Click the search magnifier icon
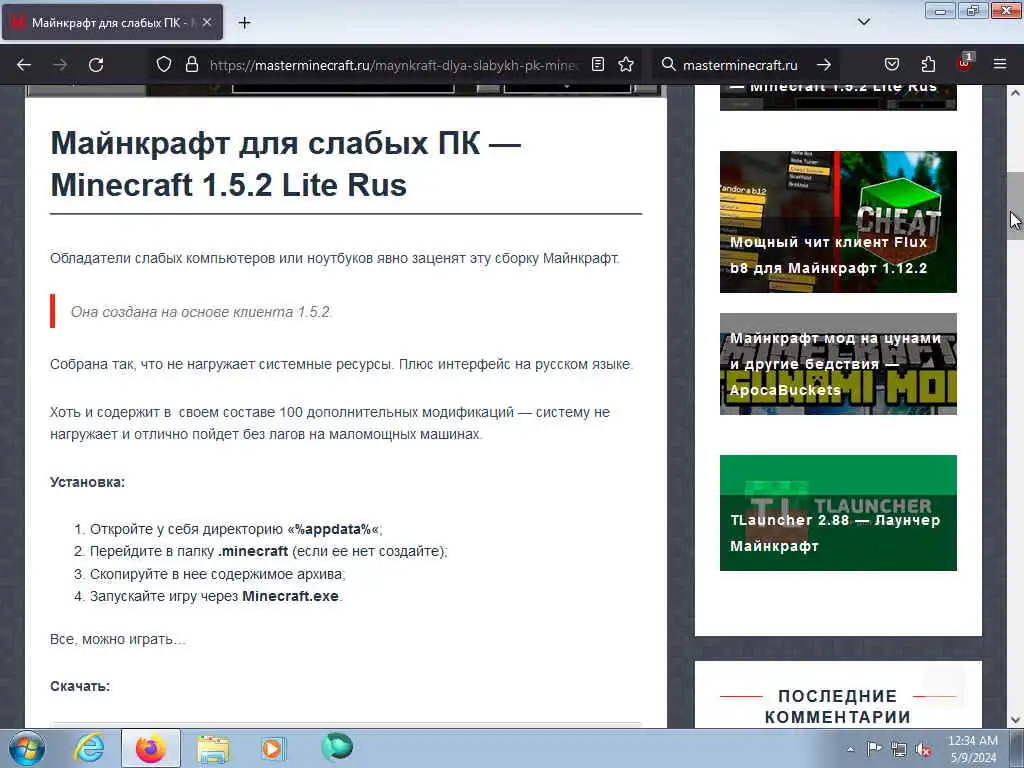This screenshot has width=1024, height=768. tap(668, 64)
